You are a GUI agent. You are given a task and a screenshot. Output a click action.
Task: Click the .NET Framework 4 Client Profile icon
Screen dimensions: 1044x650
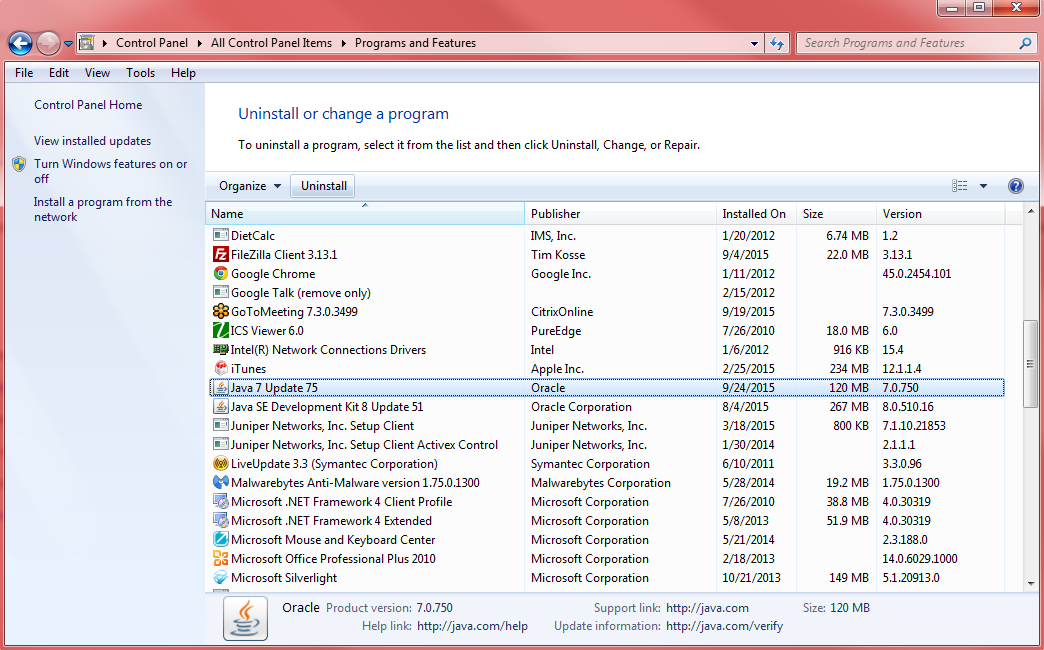point(220,501)
